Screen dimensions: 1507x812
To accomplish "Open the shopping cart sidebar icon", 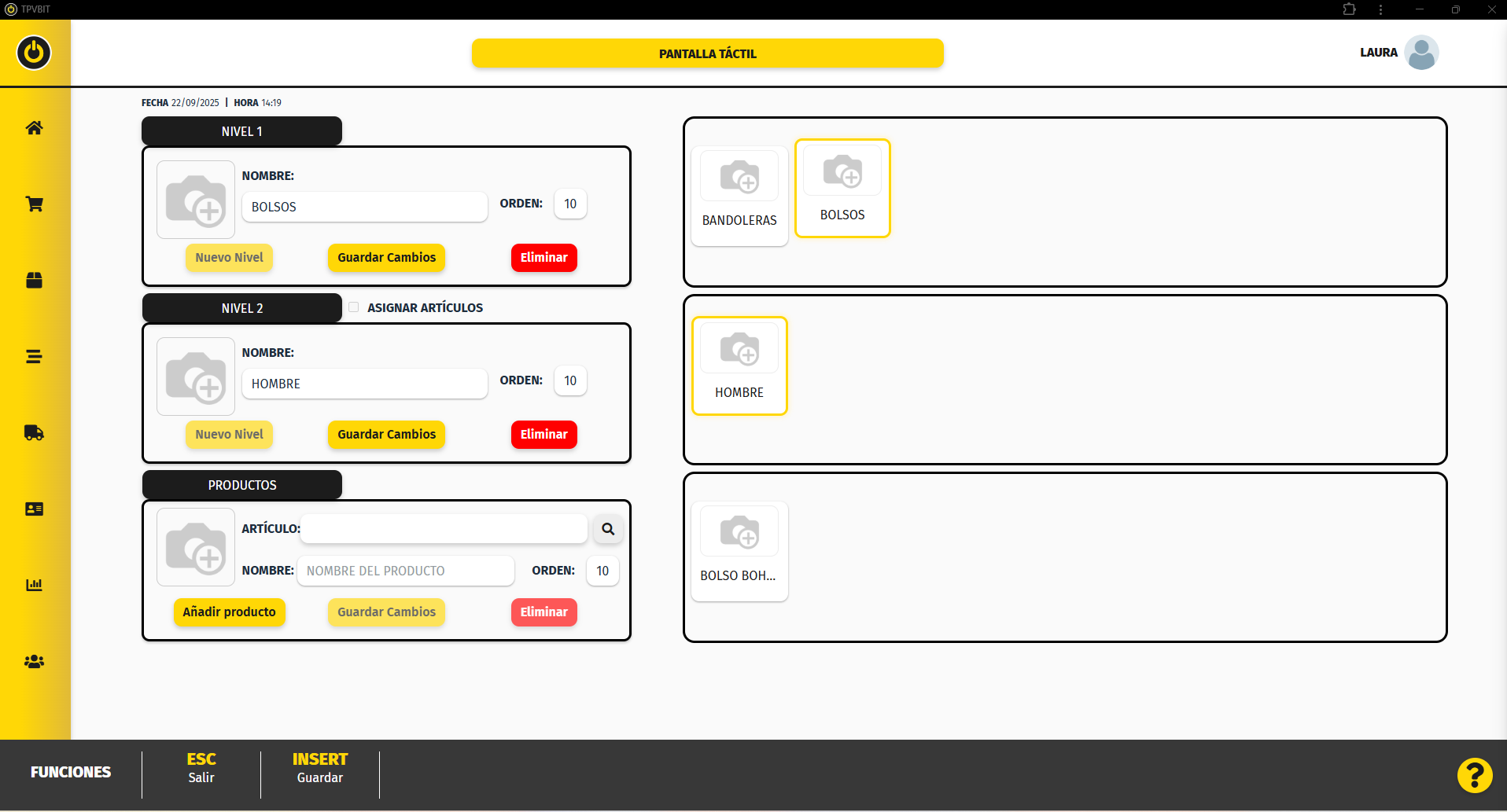I will click(x=34, y=204).
